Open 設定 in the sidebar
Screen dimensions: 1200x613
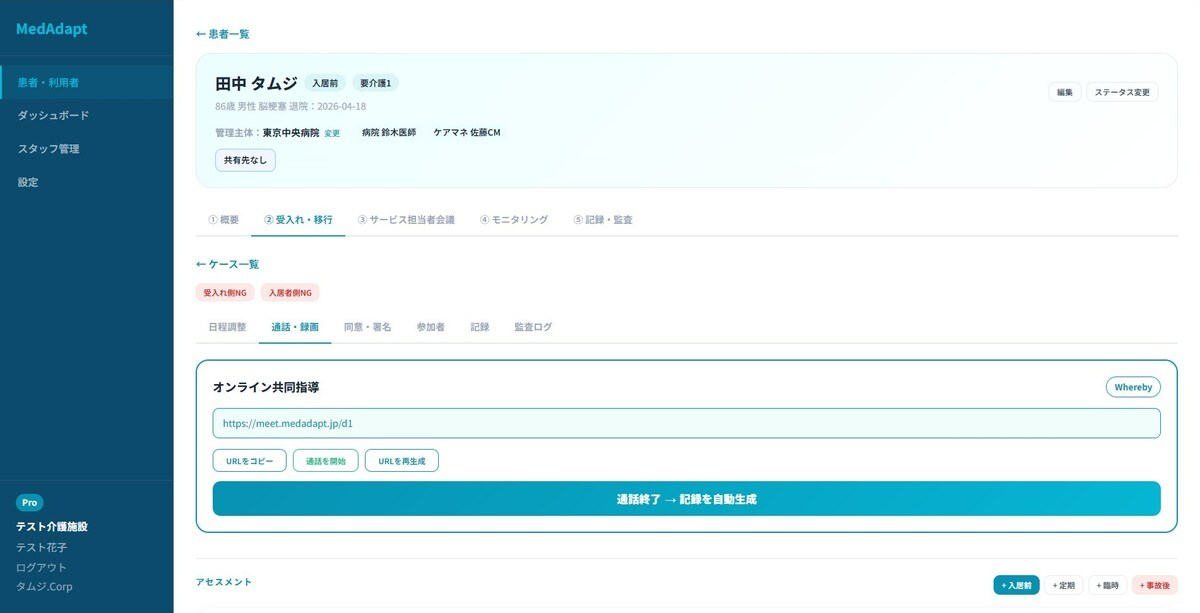[86, 182]
